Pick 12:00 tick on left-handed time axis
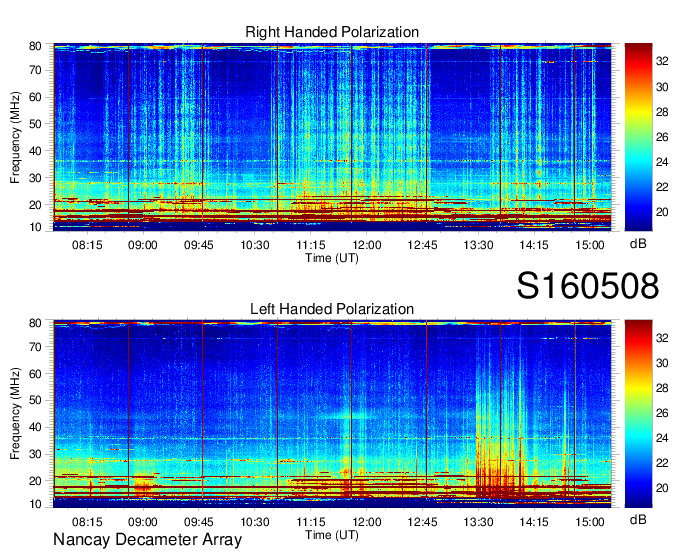The width and height of the screenshot is (680, 552). (366, 522)
